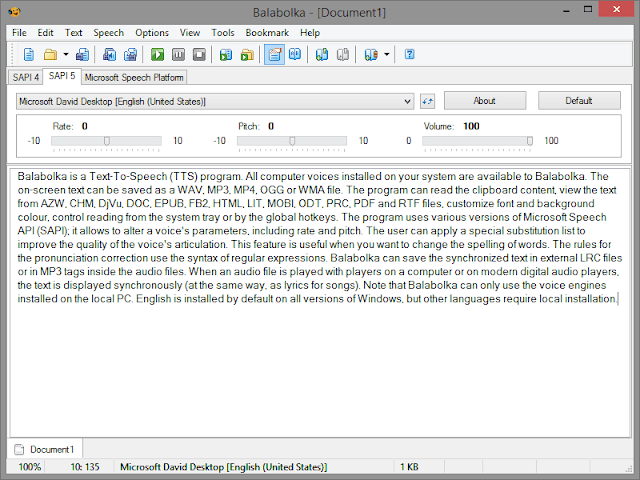Click the Save Audio File toolbar icon

[109, 54]
